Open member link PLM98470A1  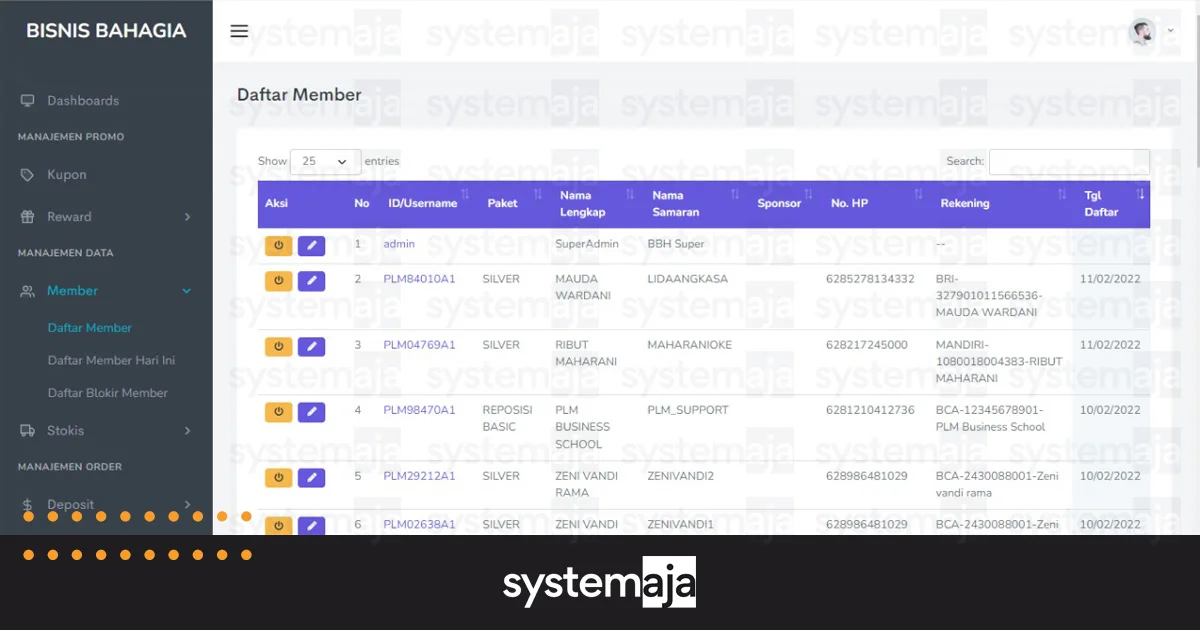pos(419,410)
